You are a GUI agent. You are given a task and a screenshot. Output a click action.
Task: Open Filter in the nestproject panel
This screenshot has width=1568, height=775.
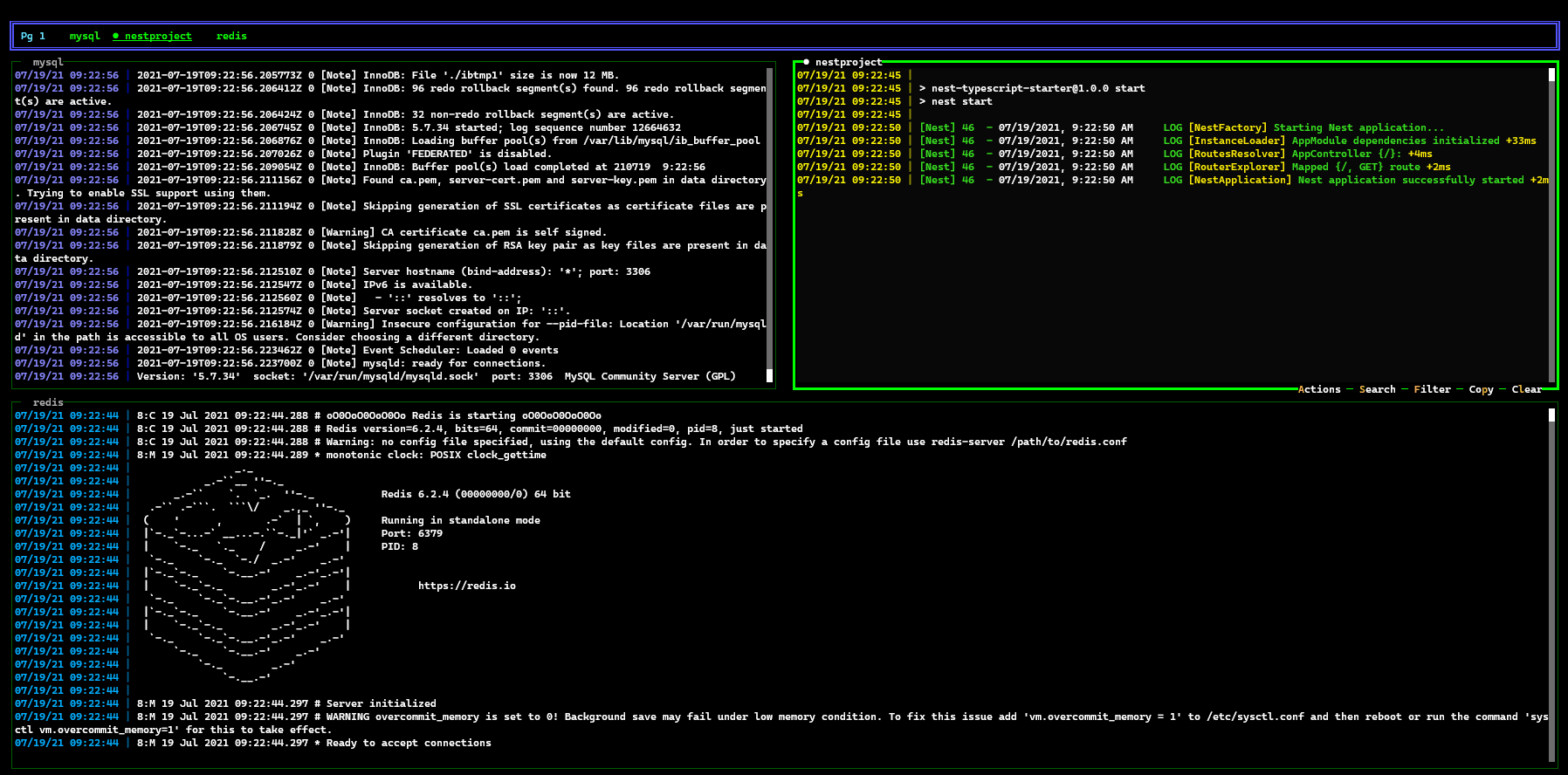coord(1432,389)
